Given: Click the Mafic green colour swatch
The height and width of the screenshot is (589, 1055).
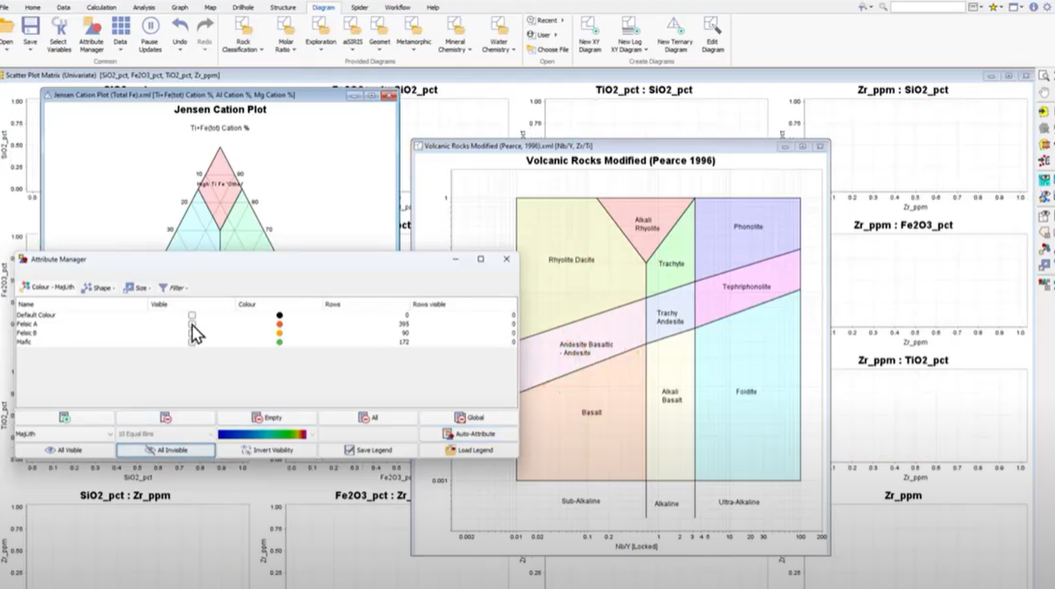Looking at the screenshot, I should (279, 342).
